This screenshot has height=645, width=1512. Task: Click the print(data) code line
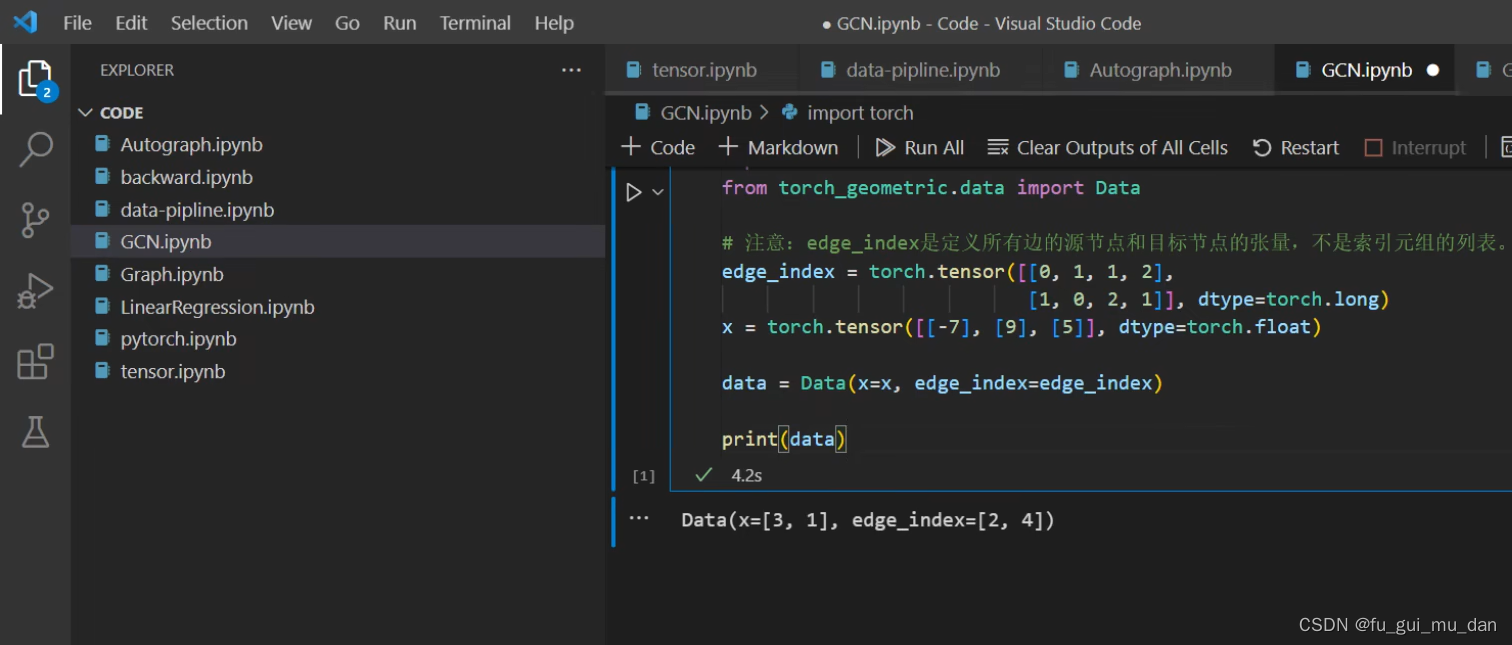[x=784, y=439]
